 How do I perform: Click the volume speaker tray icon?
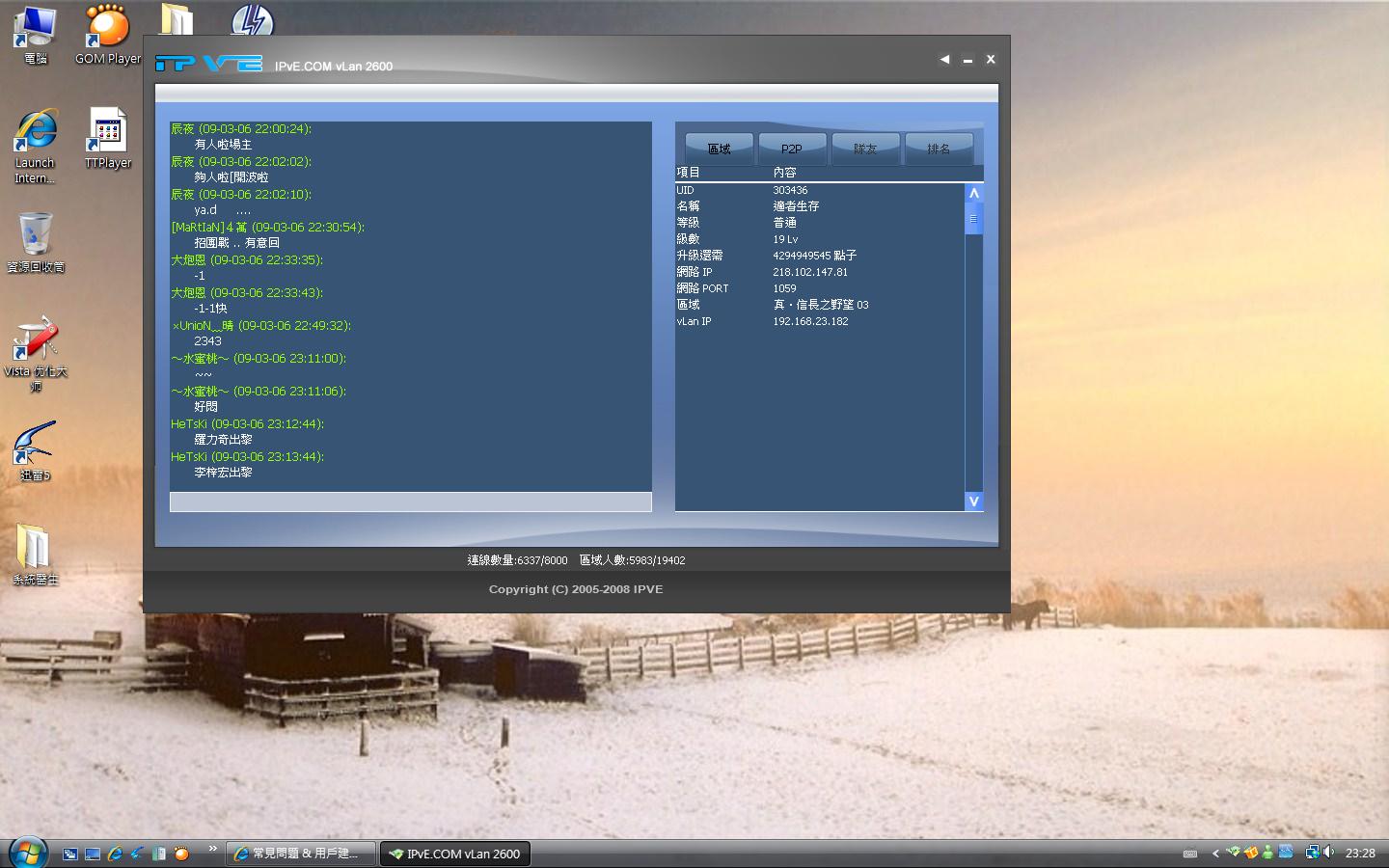[x=1328, y=853]
